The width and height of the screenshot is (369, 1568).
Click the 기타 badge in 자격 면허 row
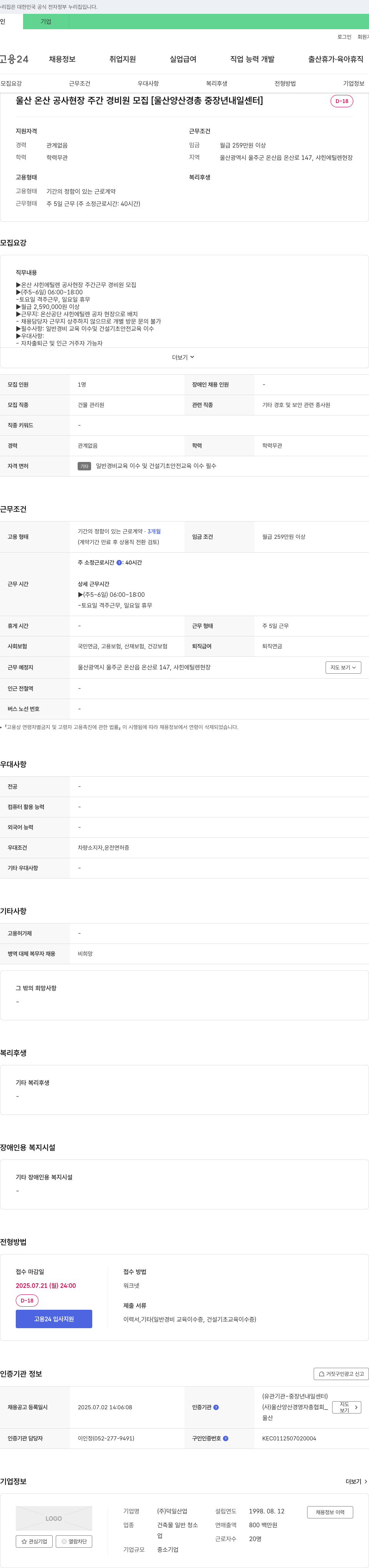pos(84,466)
